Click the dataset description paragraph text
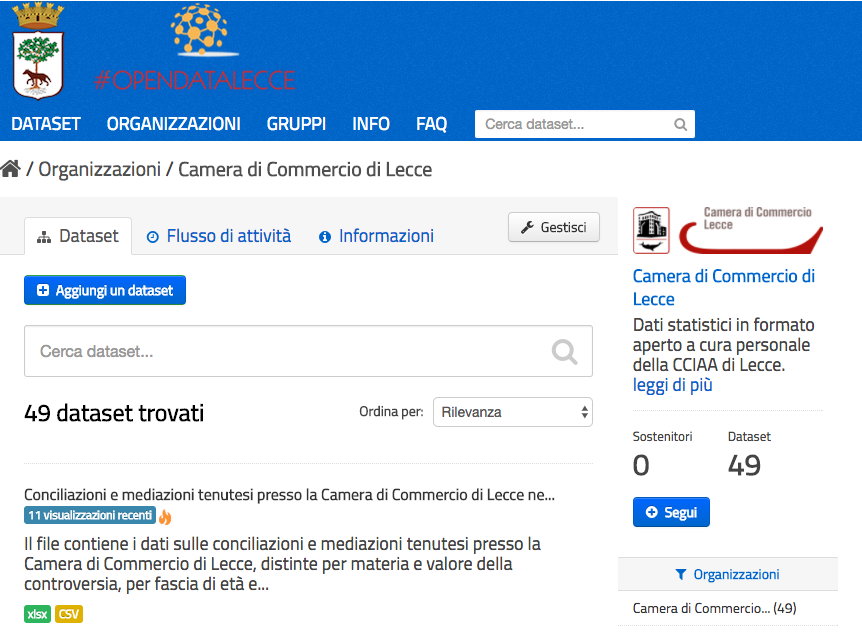Screen dimensions: 862x634 (283, 564)
